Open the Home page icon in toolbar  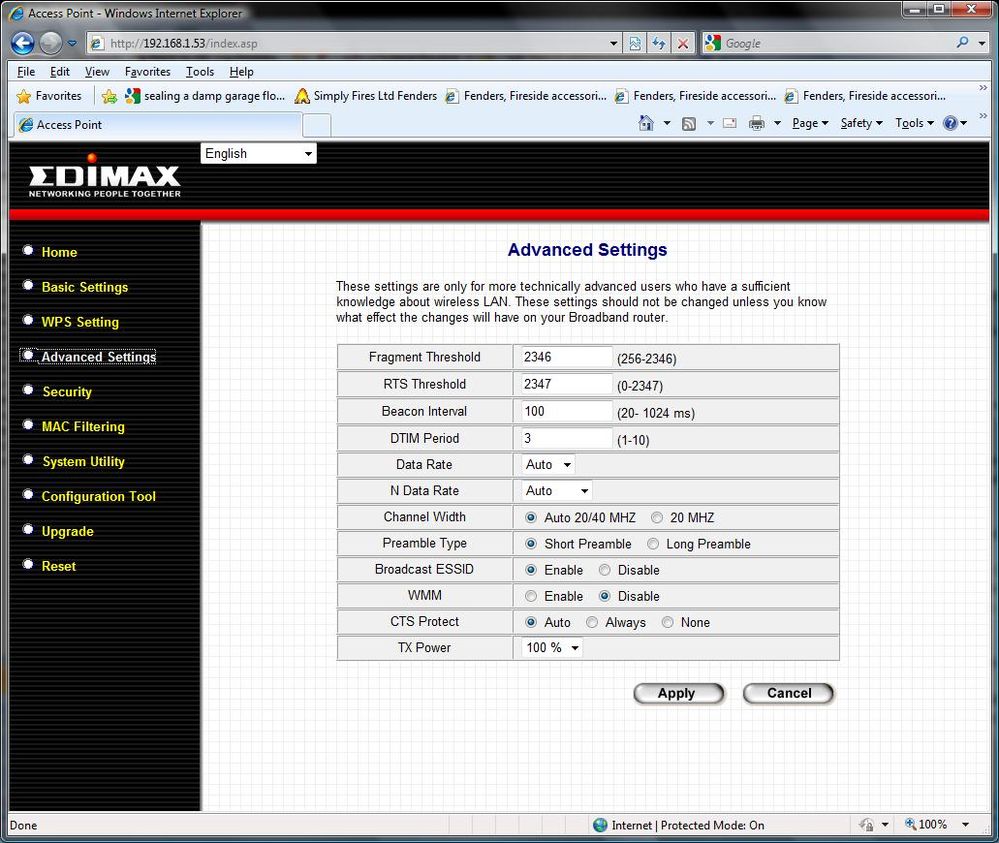[646, 123]
